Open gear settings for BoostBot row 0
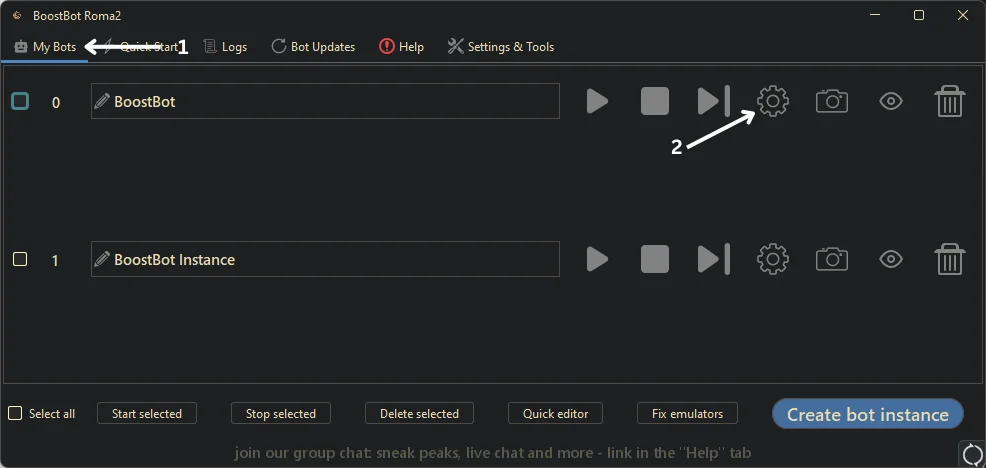 coord(773,101)
